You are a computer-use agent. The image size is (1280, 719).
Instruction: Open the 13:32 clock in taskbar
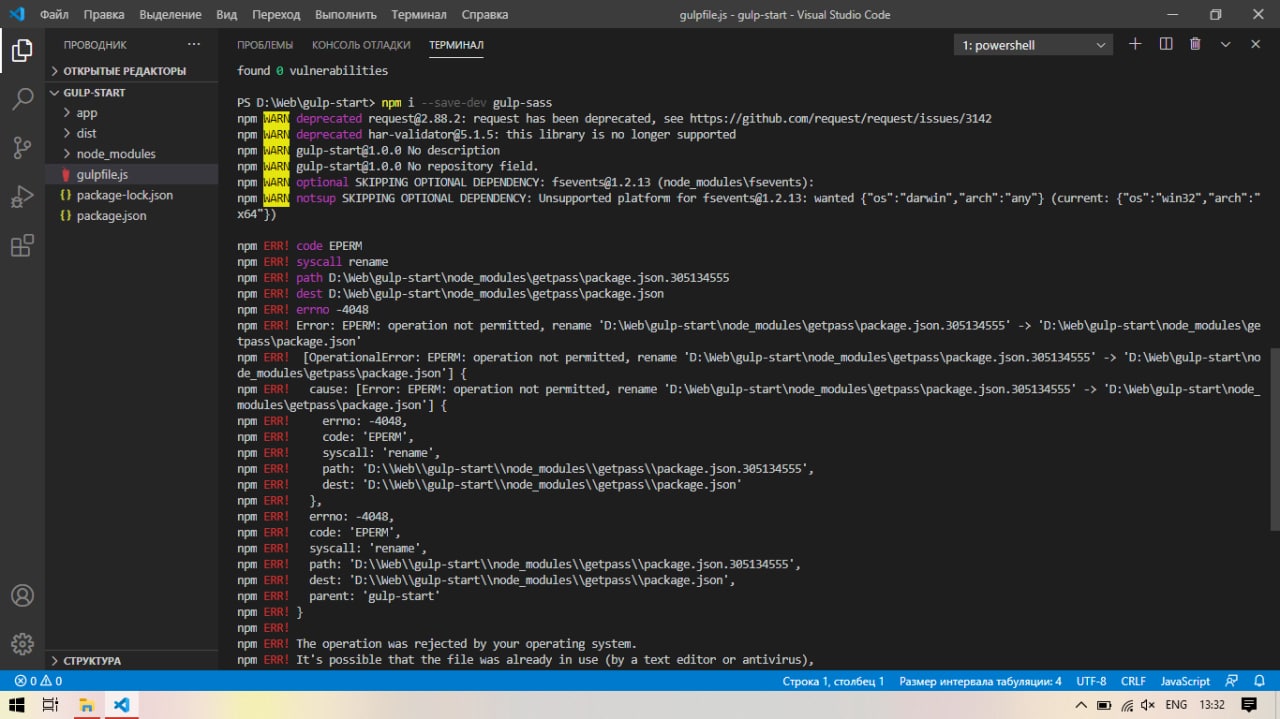pyautogui.click(x=1211, y=705)
